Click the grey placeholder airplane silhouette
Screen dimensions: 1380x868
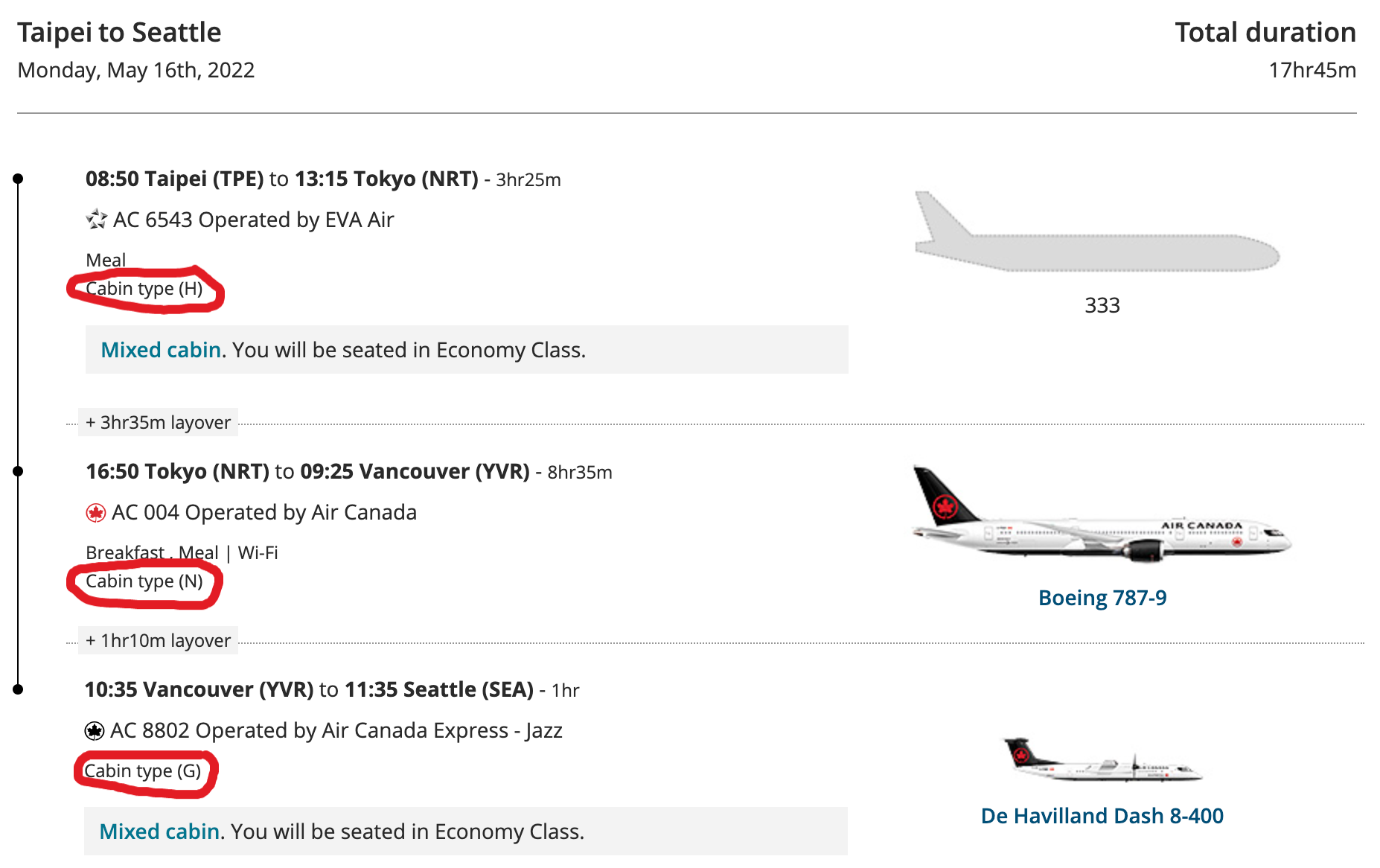tap(1097, 232)
